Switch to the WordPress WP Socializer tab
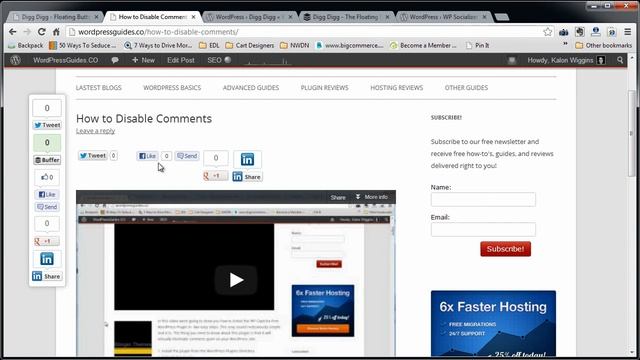Image resolution: width=640 pixels, height=360 pixels. click(x=443, y=17)
